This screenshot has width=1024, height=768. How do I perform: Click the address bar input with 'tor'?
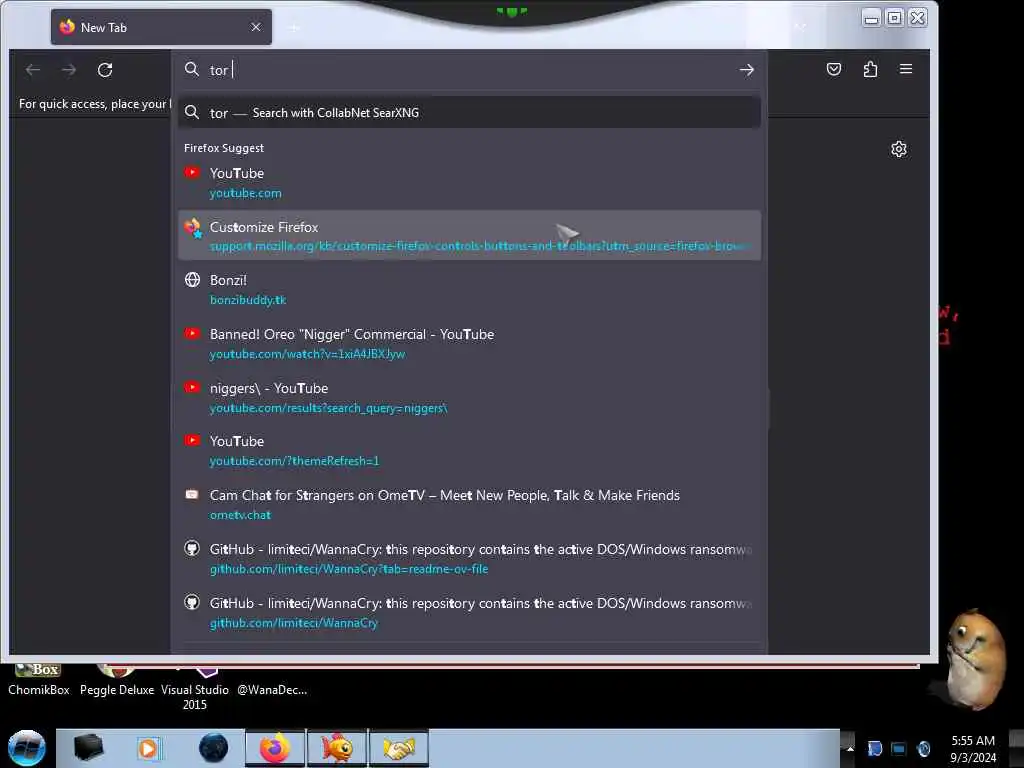click(x=470, y=70)
